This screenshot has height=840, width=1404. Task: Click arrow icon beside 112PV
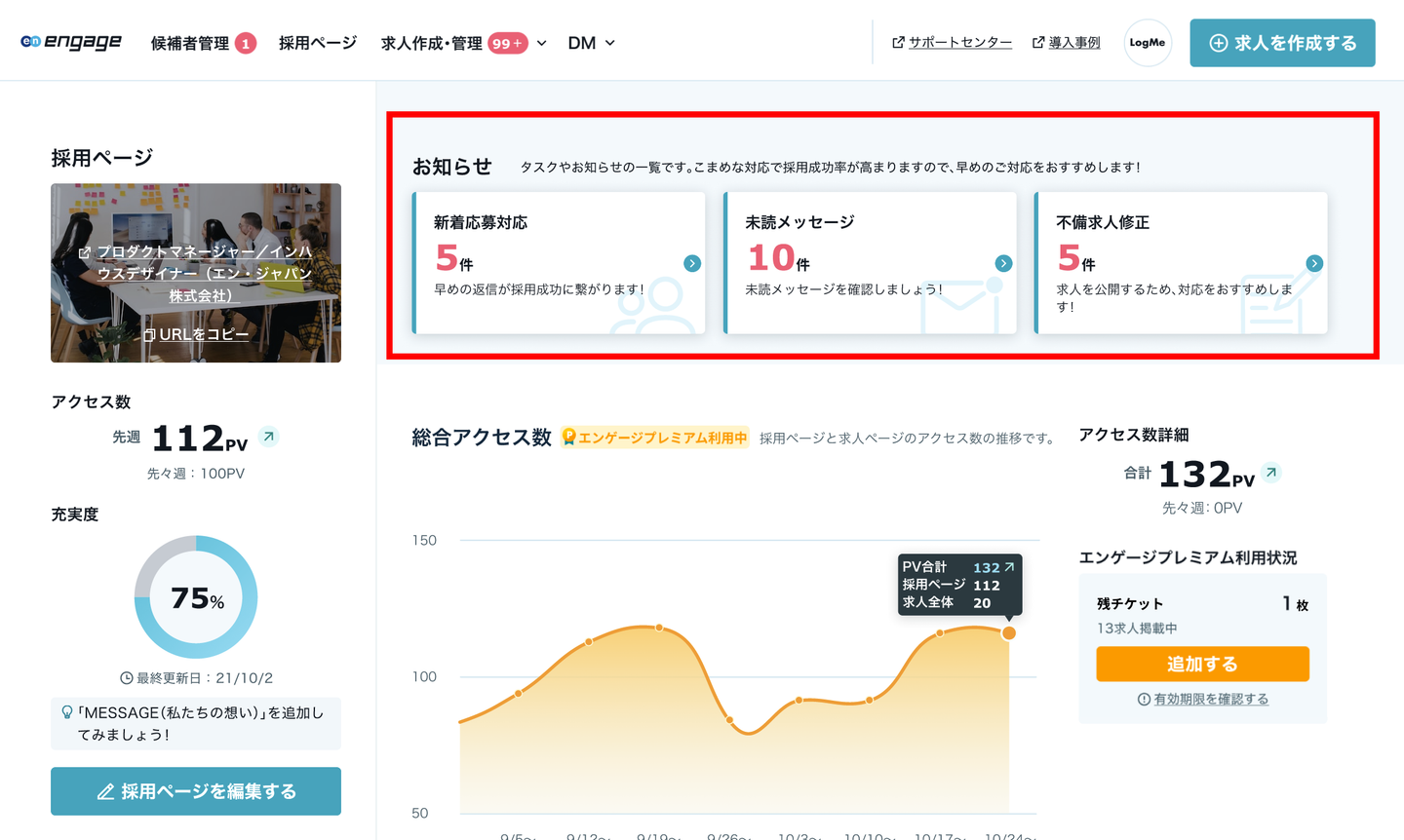tap(269, 437)
